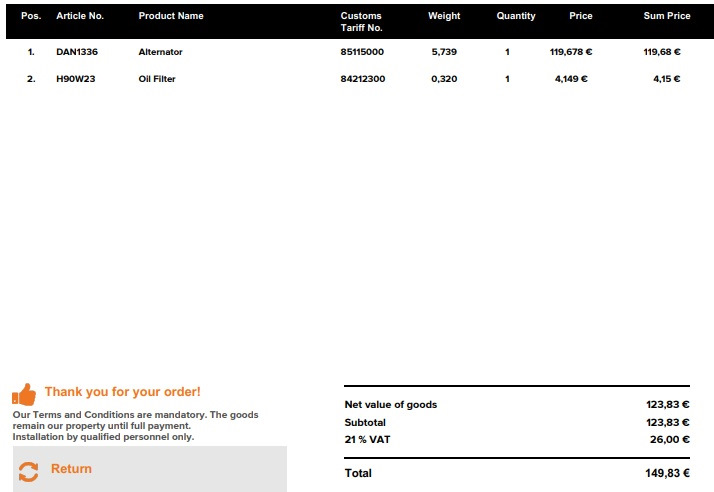714x492 pixels.
Task: Select article number H90W23
Action: (x=76, y=79)
